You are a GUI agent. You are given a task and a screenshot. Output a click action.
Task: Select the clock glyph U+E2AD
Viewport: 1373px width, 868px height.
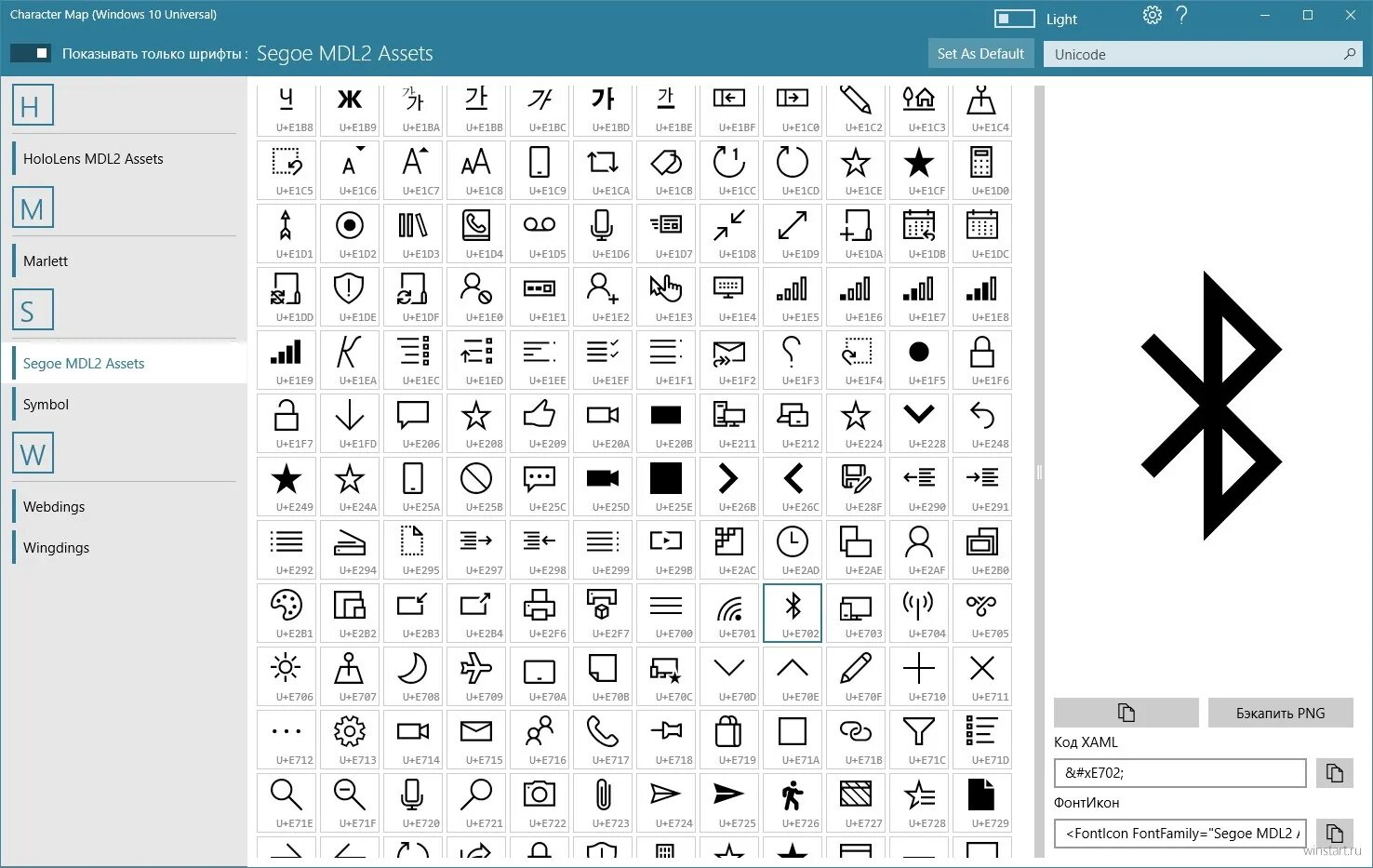pyautogui.click(x=793, y=550)
